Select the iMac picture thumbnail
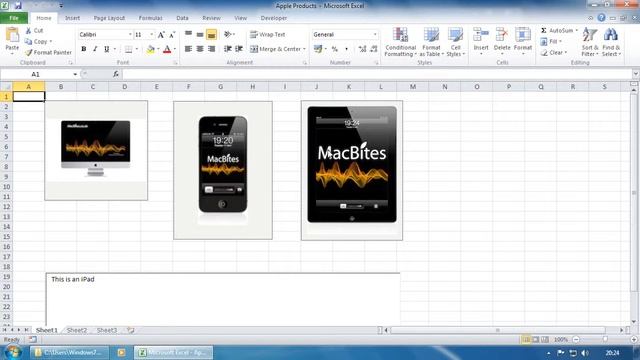Image resolution: width=640 pixels, height=360 pixels. 96,151
